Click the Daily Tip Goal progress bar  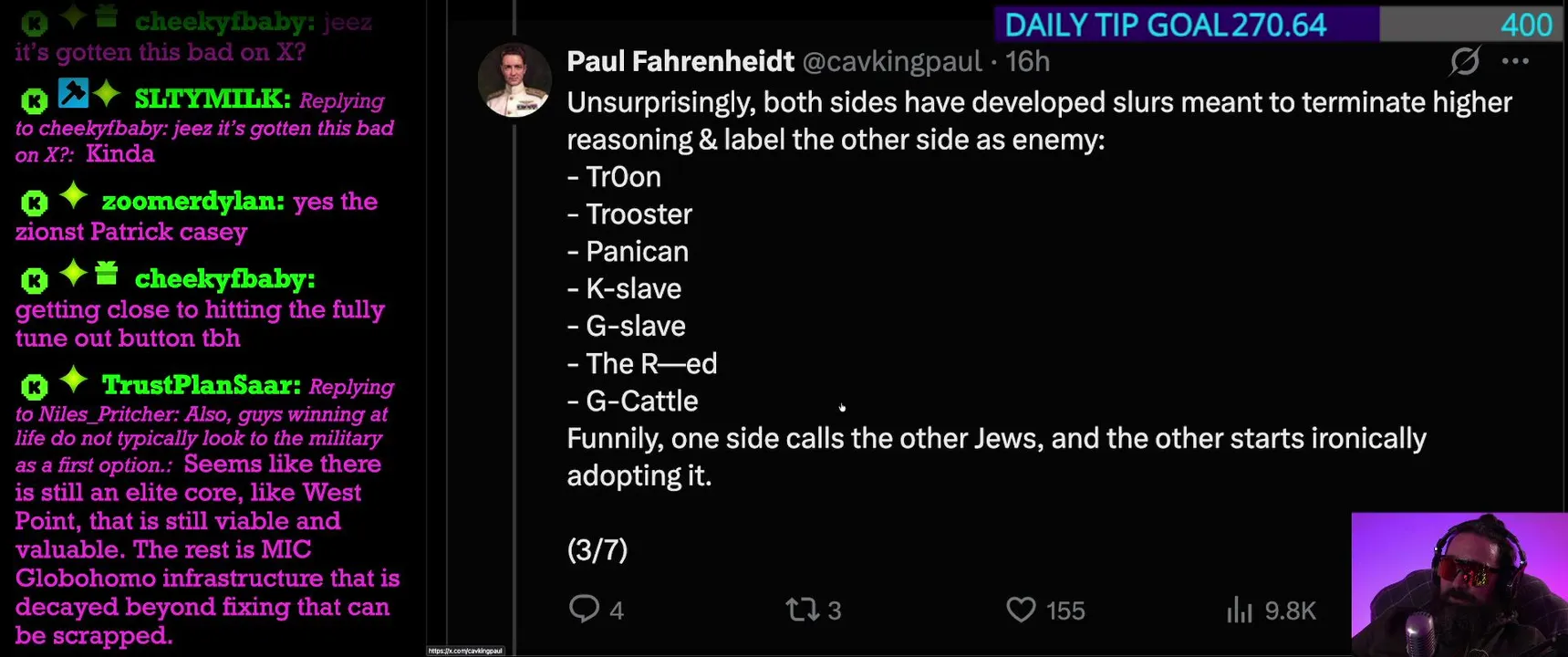coord(1277,25)
